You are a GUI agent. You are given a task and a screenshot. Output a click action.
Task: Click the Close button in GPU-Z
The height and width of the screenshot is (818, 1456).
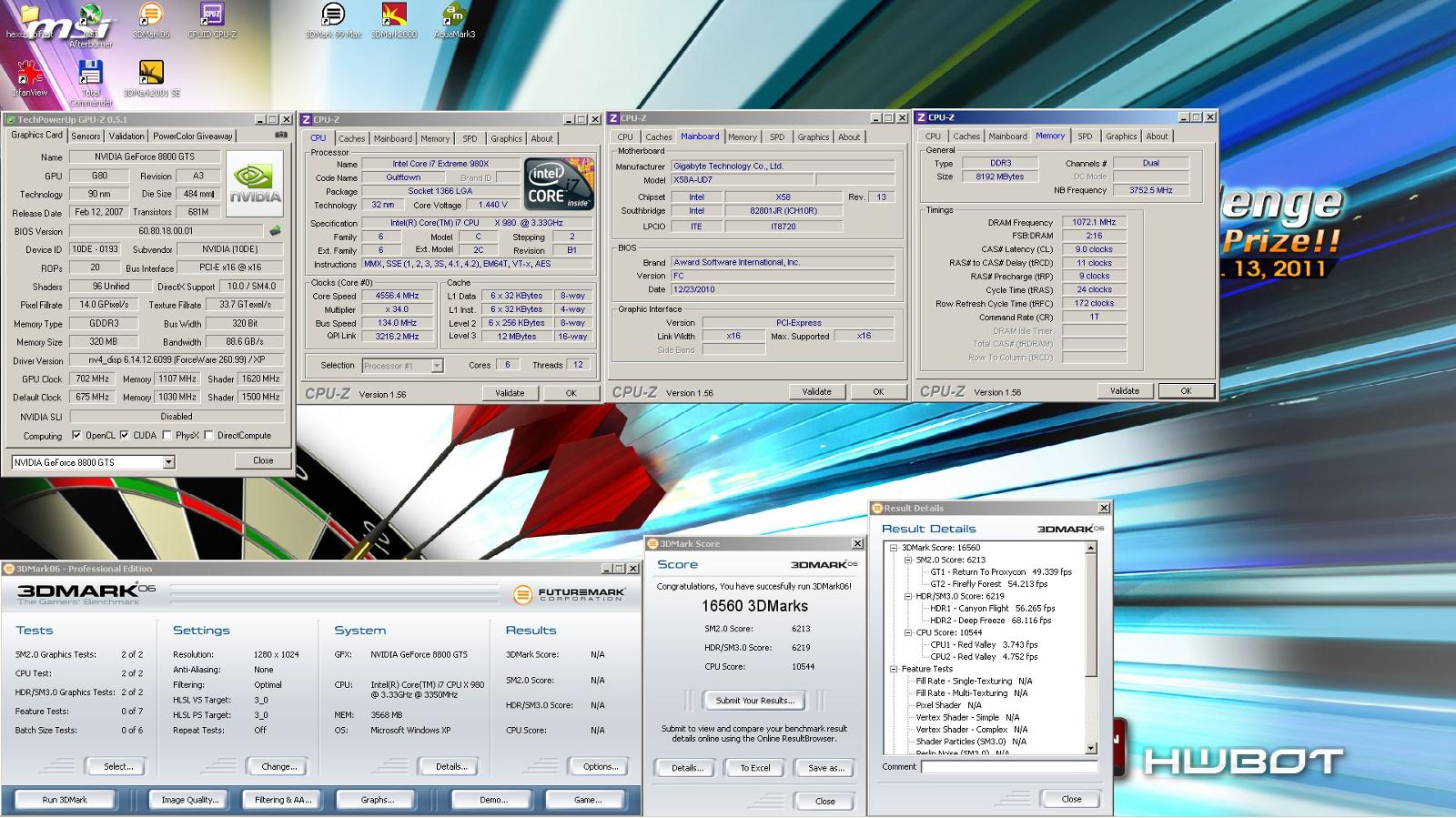pyautogui.click(x=263, y=460)
